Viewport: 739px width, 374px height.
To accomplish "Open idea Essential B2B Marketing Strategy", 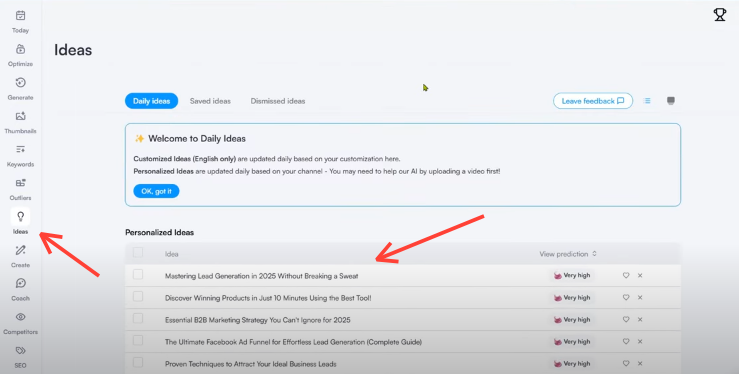I will (258, 320).
